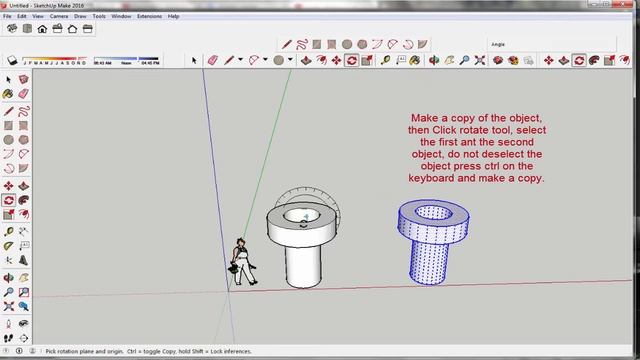Toggle Show/Hide Shadows button
This screenshot has width=640, height=360.
12,60
